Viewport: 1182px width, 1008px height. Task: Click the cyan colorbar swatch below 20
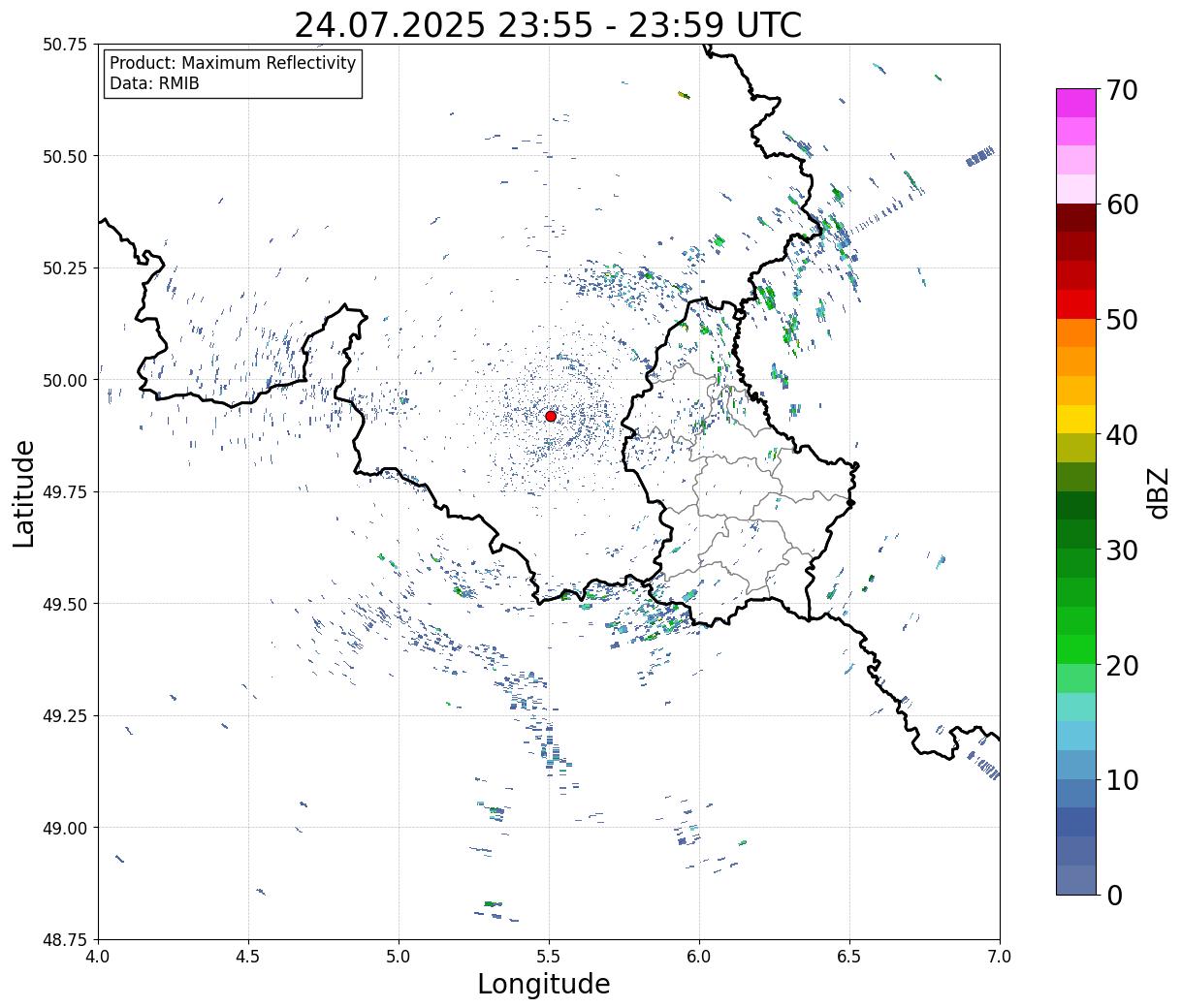point(1076,707)
